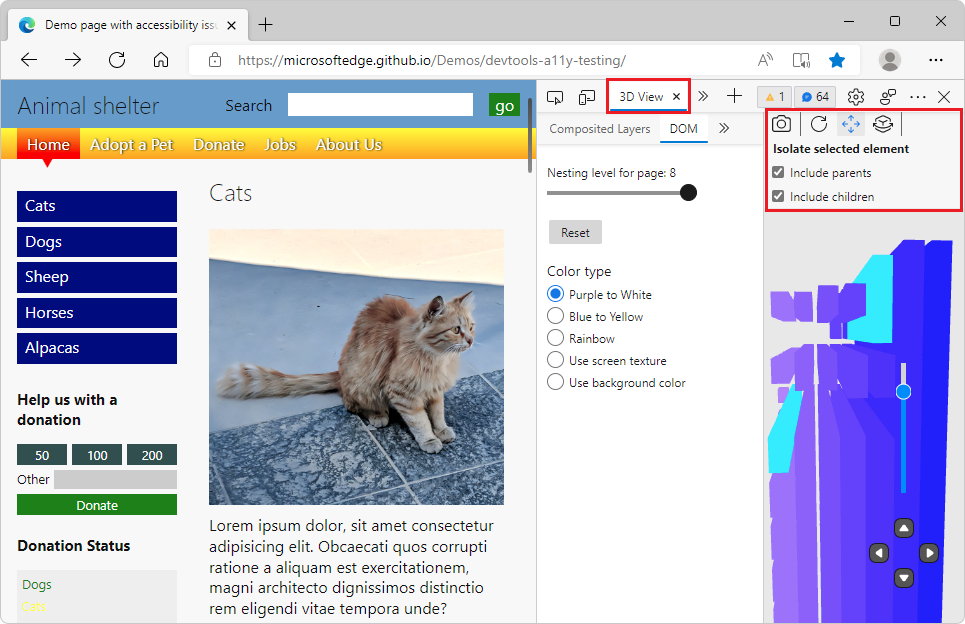Select Use screen texture option
The image size is (965, 624).
pos(555,360)
